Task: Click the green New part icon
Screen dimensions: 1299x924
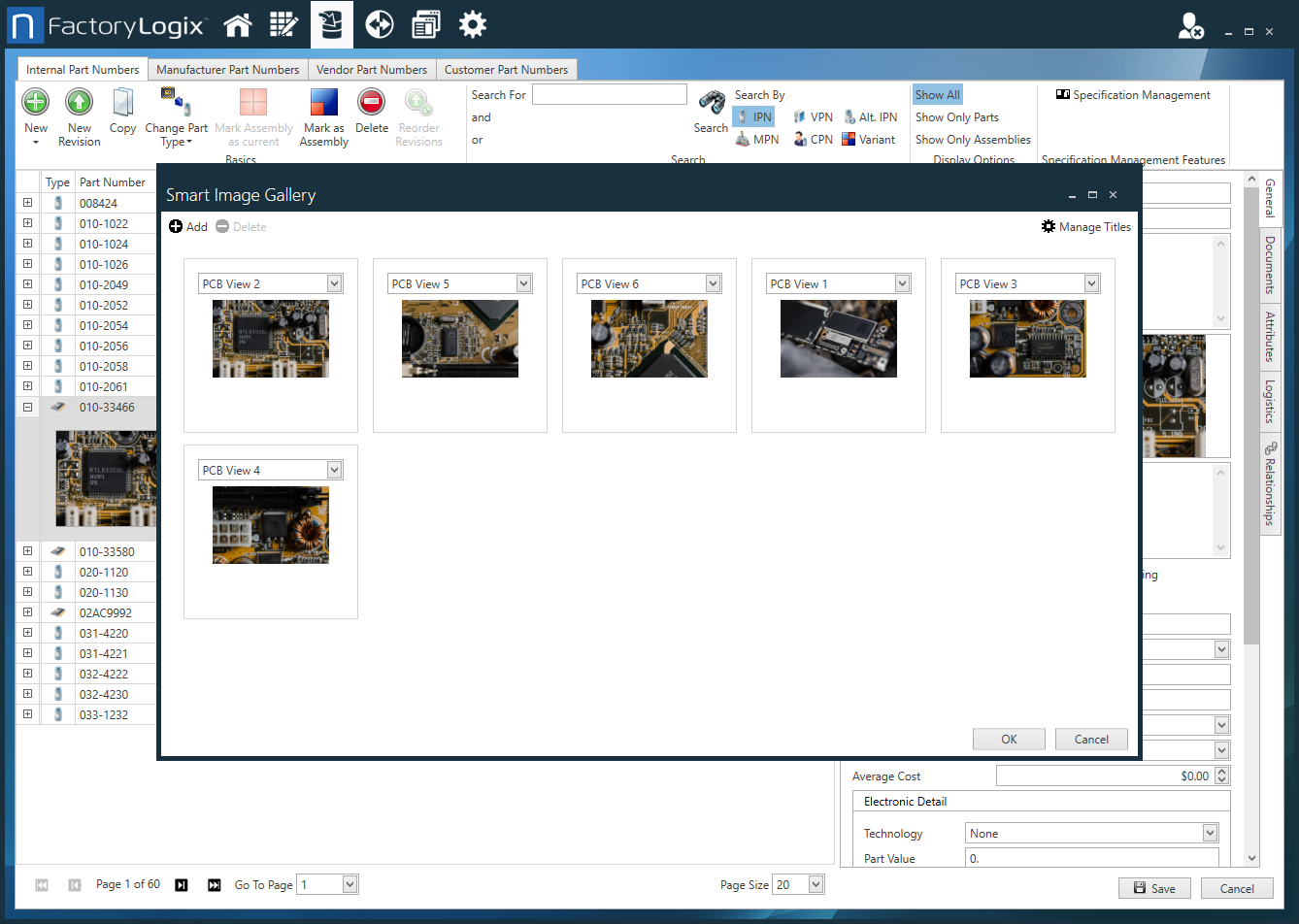Action: coord(36,103)
